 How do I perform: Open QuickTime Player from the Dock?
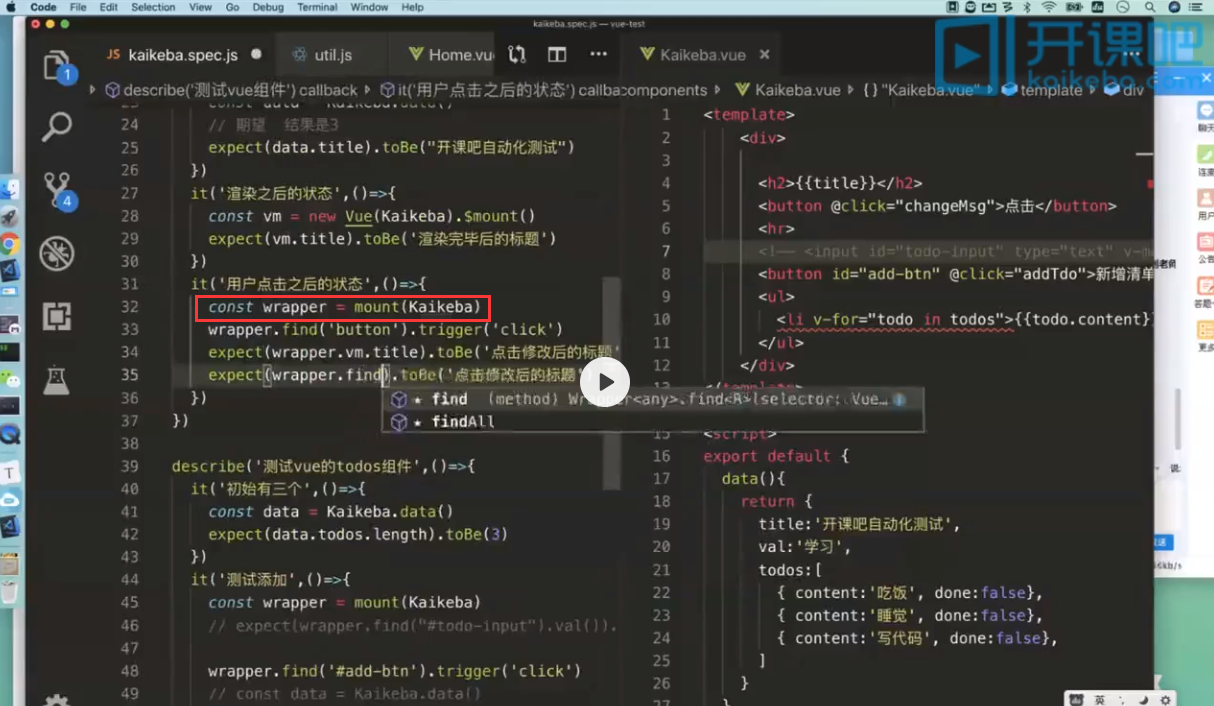(x=10, y=434)
